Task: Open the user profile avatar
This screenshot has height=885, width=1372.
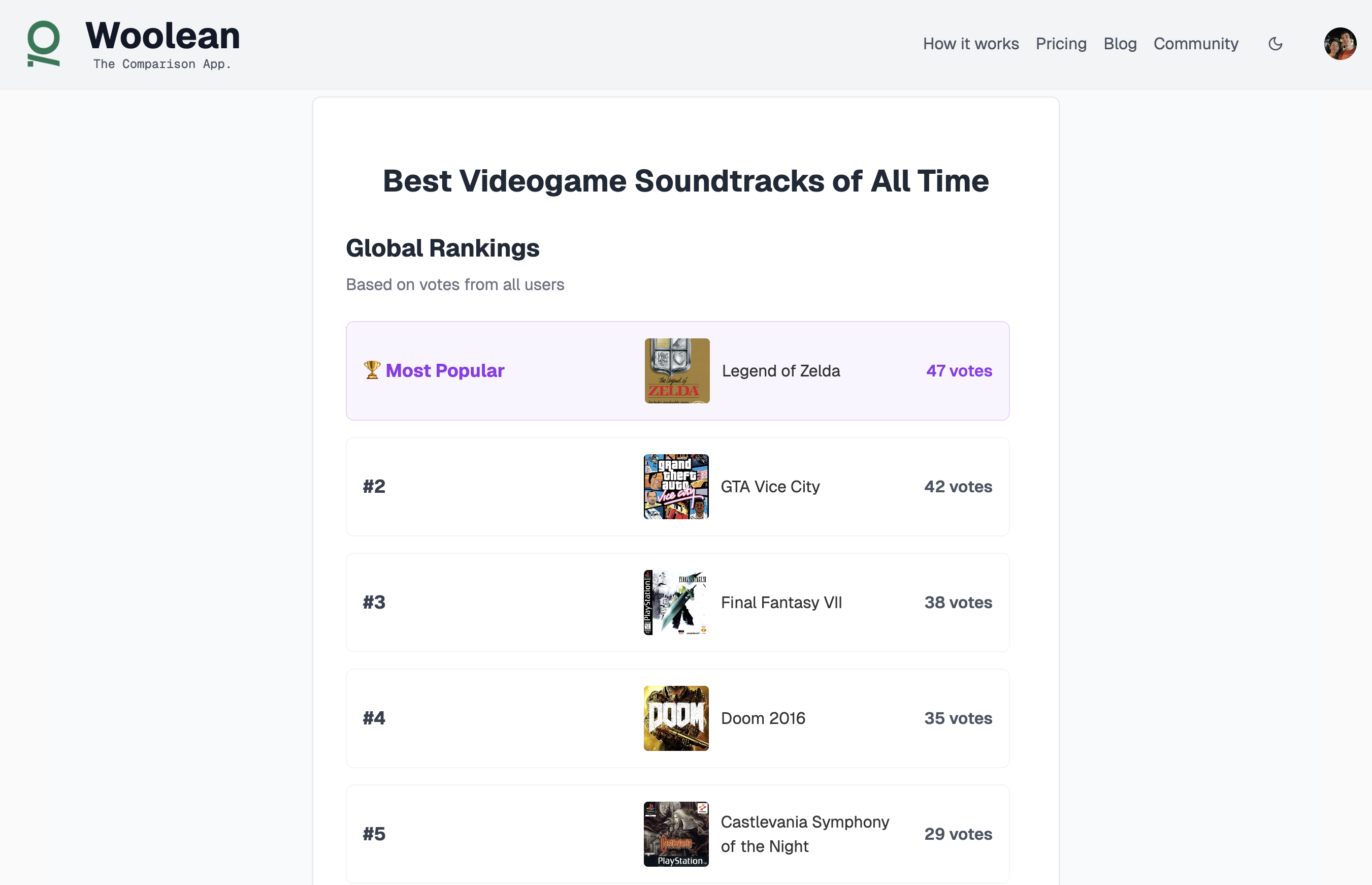Action: pos(1340,44)
